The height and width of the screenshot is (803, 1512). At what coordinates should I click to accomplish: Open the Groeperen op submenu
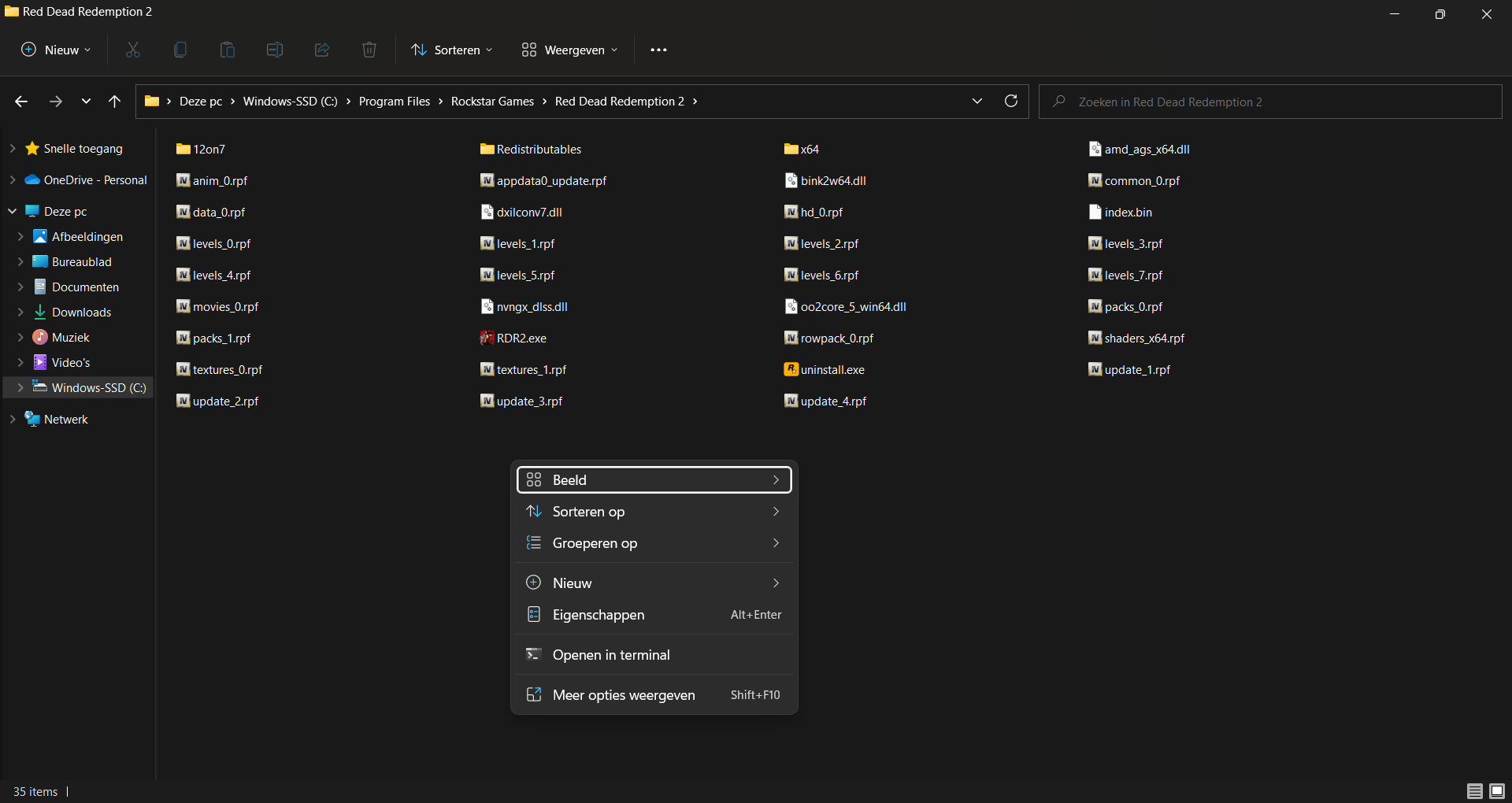point(654,542)
